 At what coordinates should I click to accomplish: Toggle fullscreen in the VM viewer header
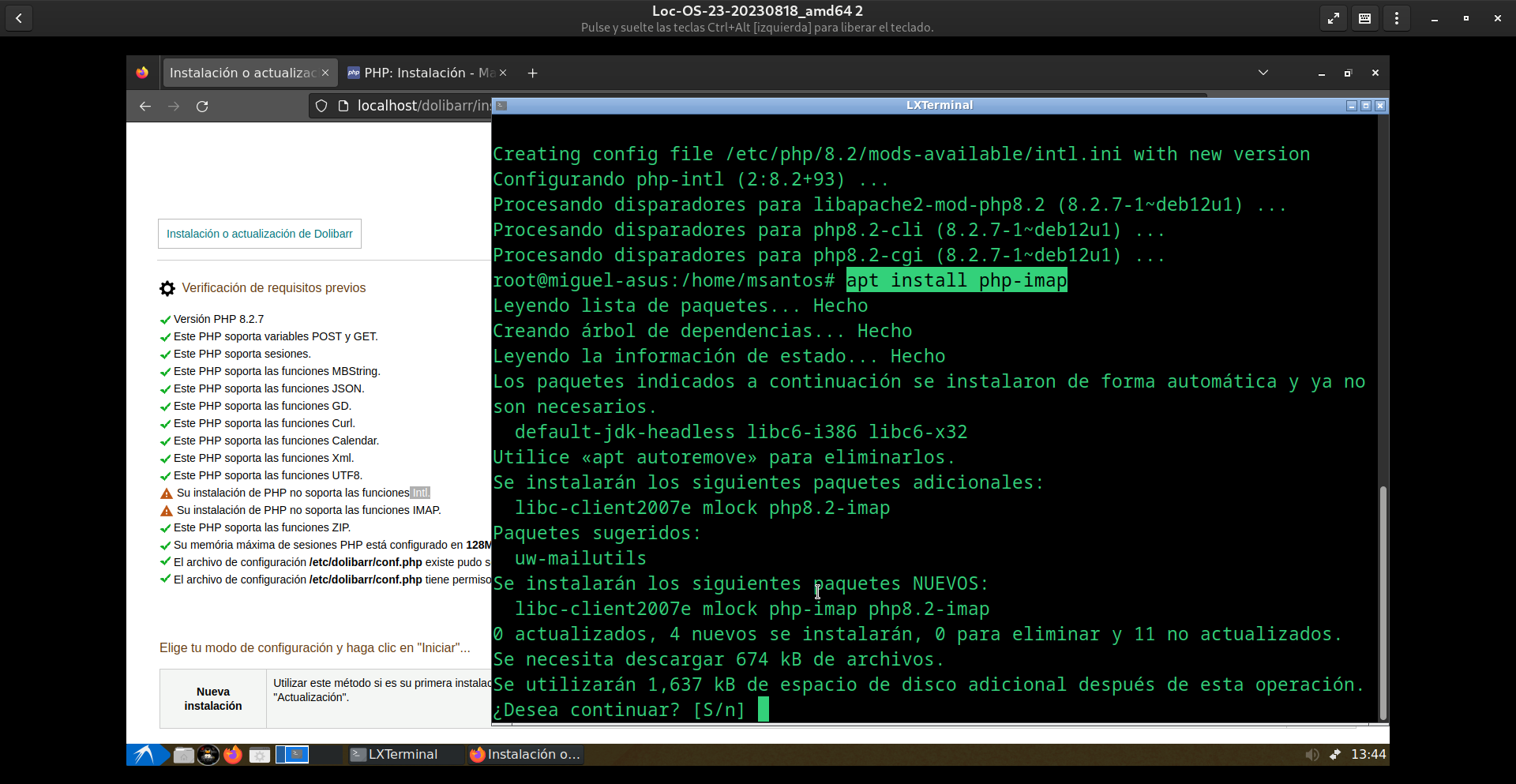[x=1333, y=18]
